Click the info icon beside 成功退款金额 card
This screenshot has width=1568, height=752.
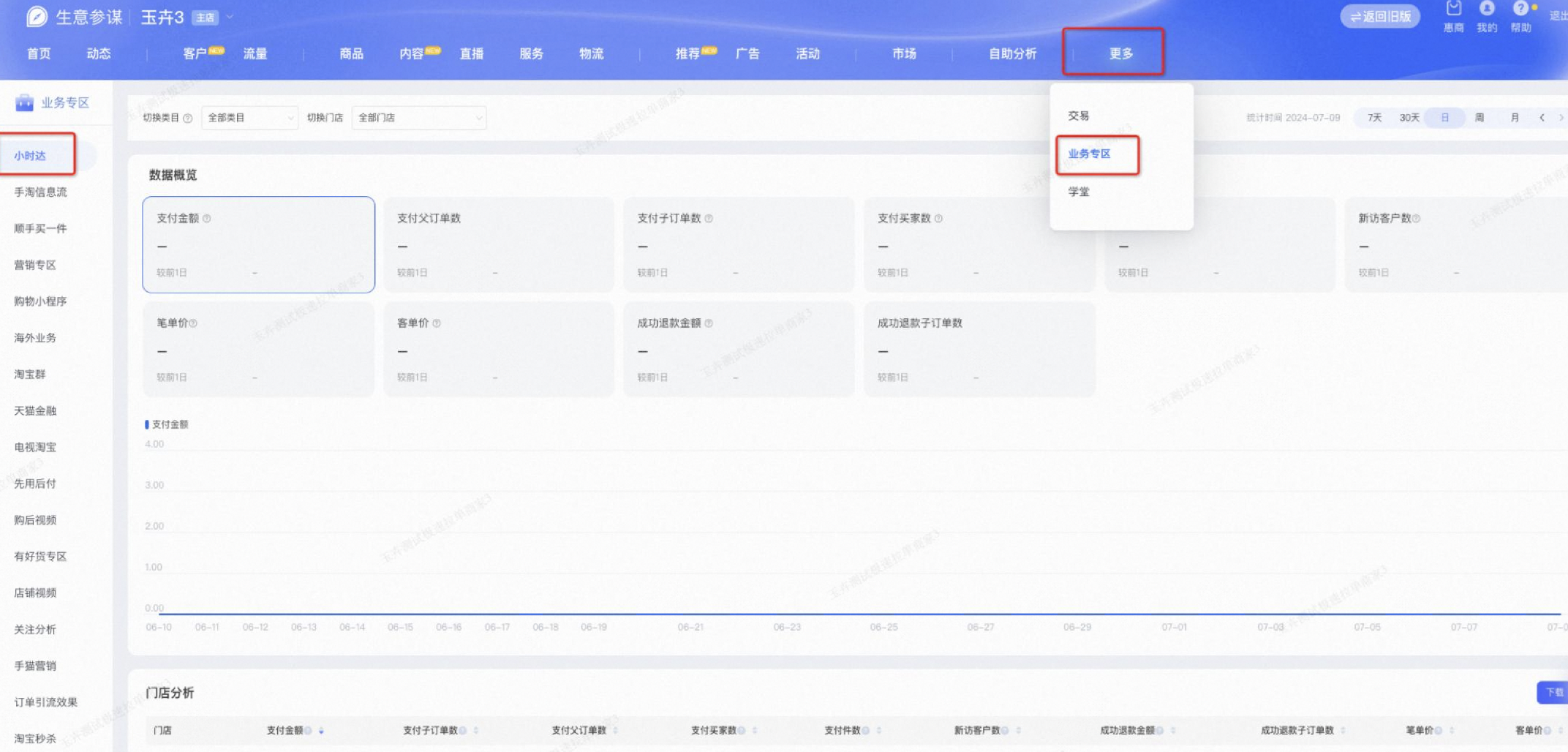pos(709,323)
